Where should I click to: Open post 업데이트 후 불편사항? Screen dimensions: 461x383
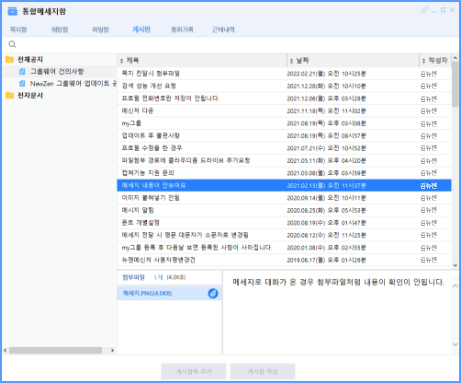284,136
